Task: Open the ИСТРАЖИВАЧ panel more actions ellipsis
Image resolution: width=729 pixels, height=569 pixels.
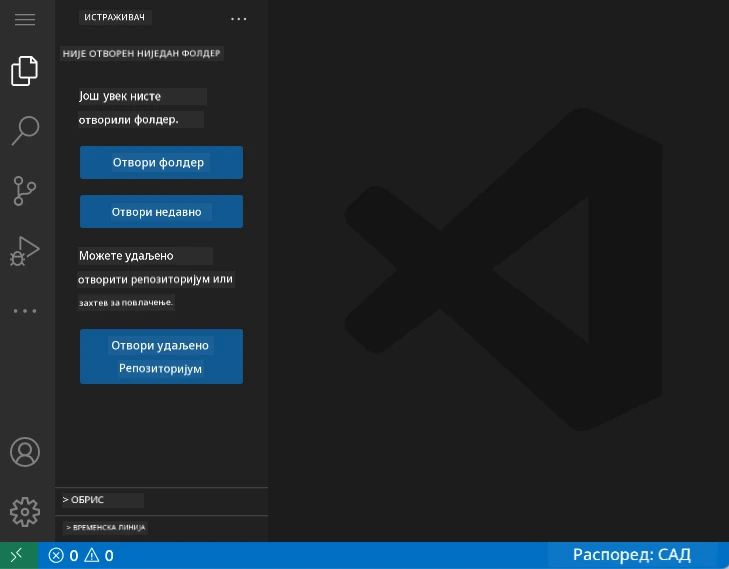Action: pos(239,19)
